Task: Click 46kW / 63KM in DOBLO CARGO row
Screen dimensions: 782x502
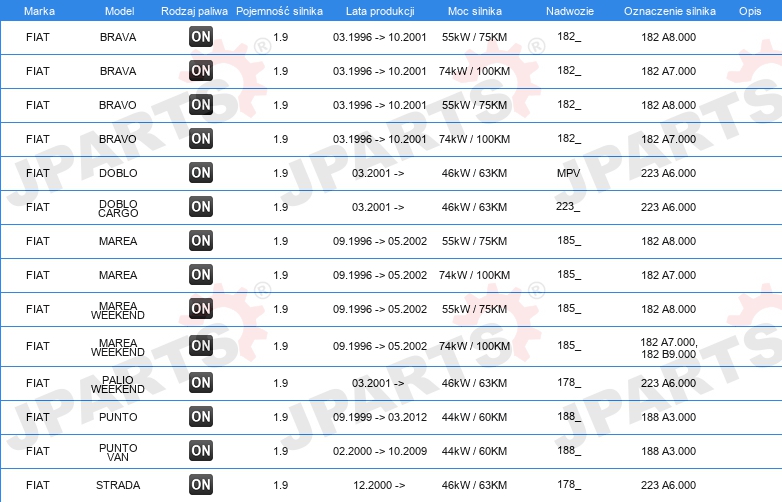Action: (474, 207)
